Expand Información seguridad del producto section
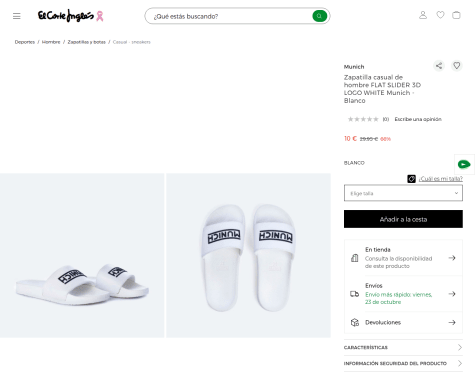The height and width of the screenshot is (380, 475). 403,363
